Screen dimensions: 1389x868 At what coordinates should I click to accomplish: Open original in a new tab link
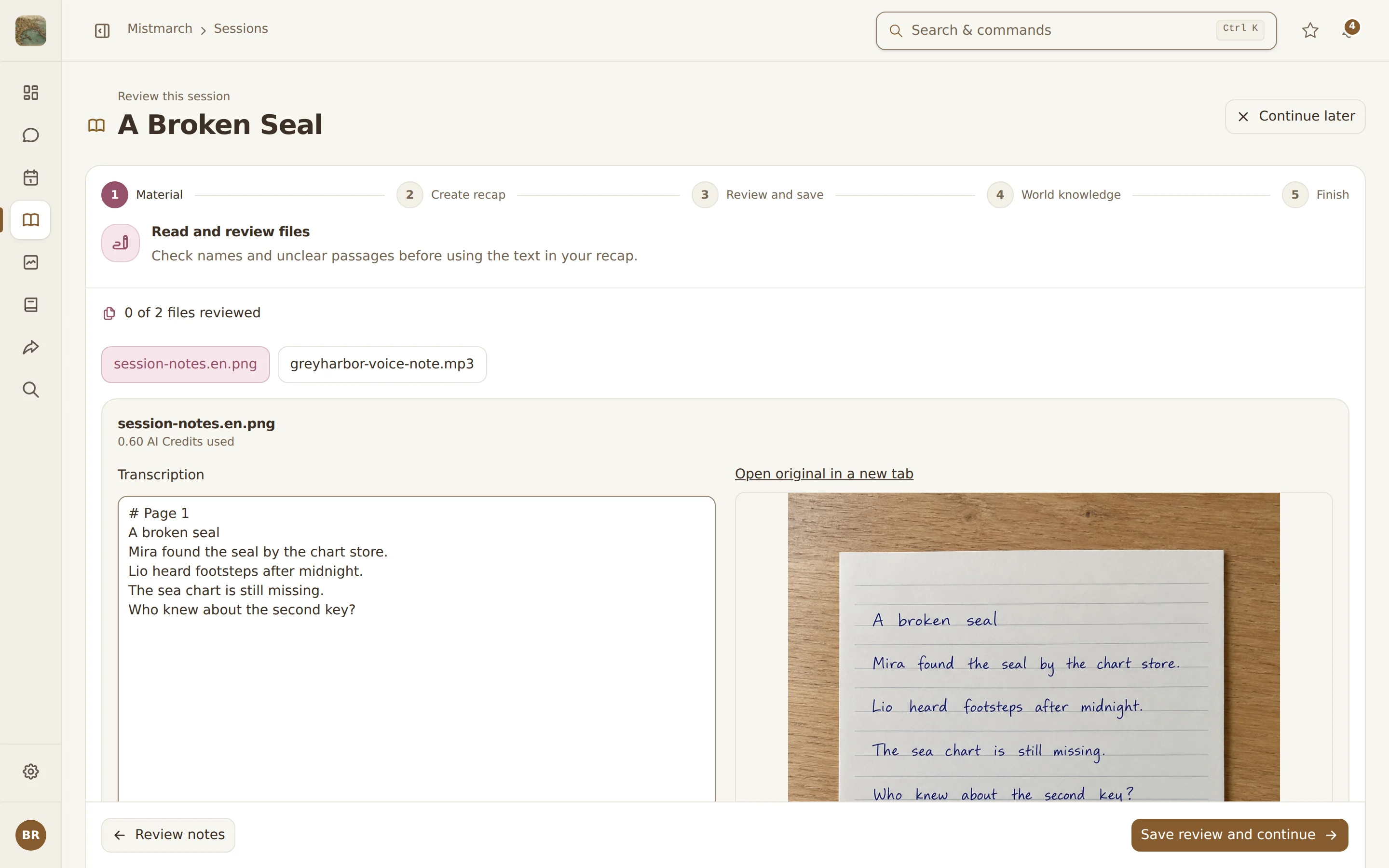[824, 474]
